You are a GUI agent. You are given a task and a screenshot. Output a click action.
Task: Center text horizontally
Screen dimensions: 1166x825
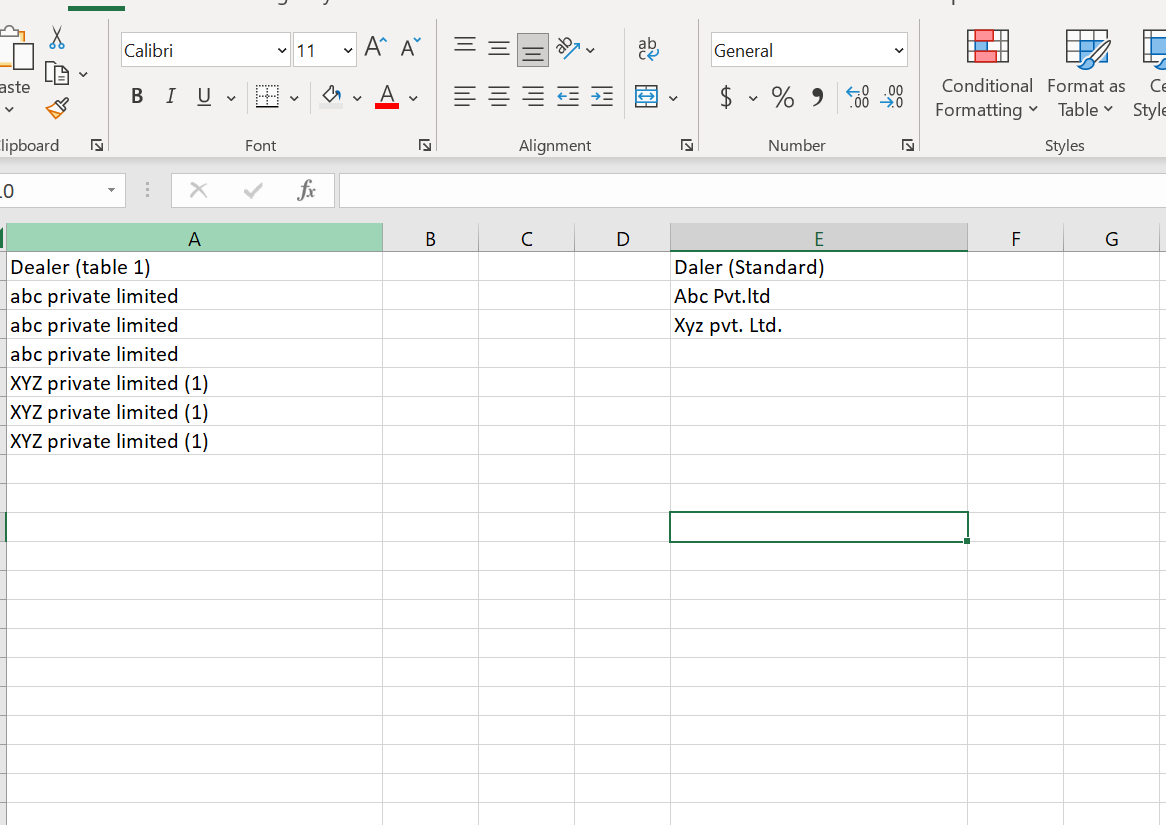[x=499, y=97]
